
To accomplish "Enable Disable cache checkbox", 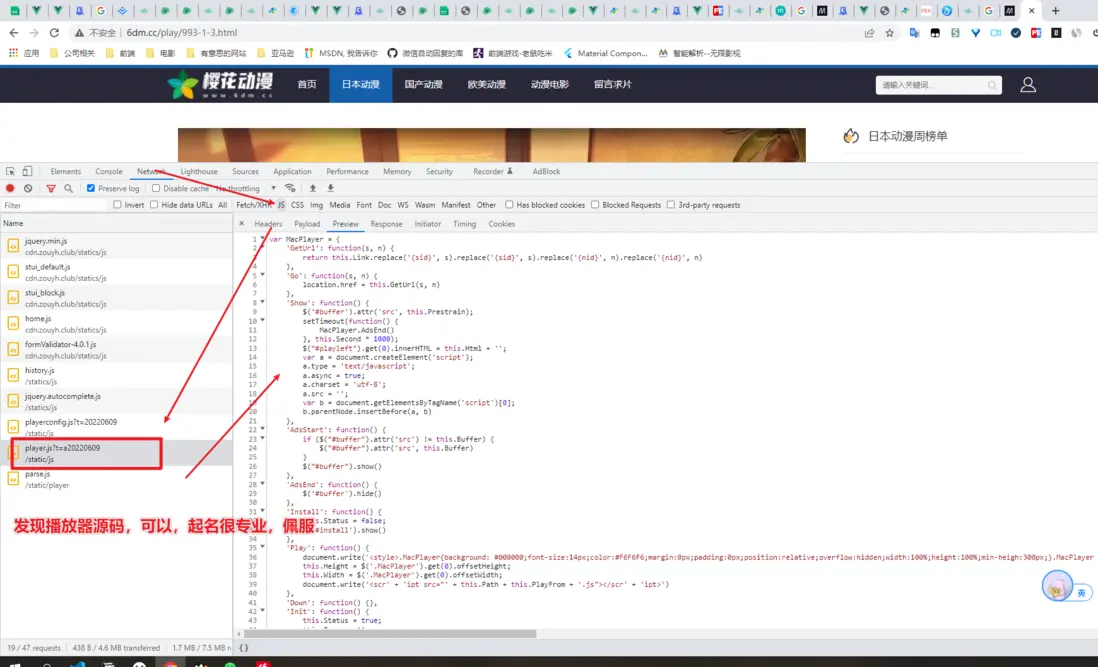I will (x=155, y=188).
